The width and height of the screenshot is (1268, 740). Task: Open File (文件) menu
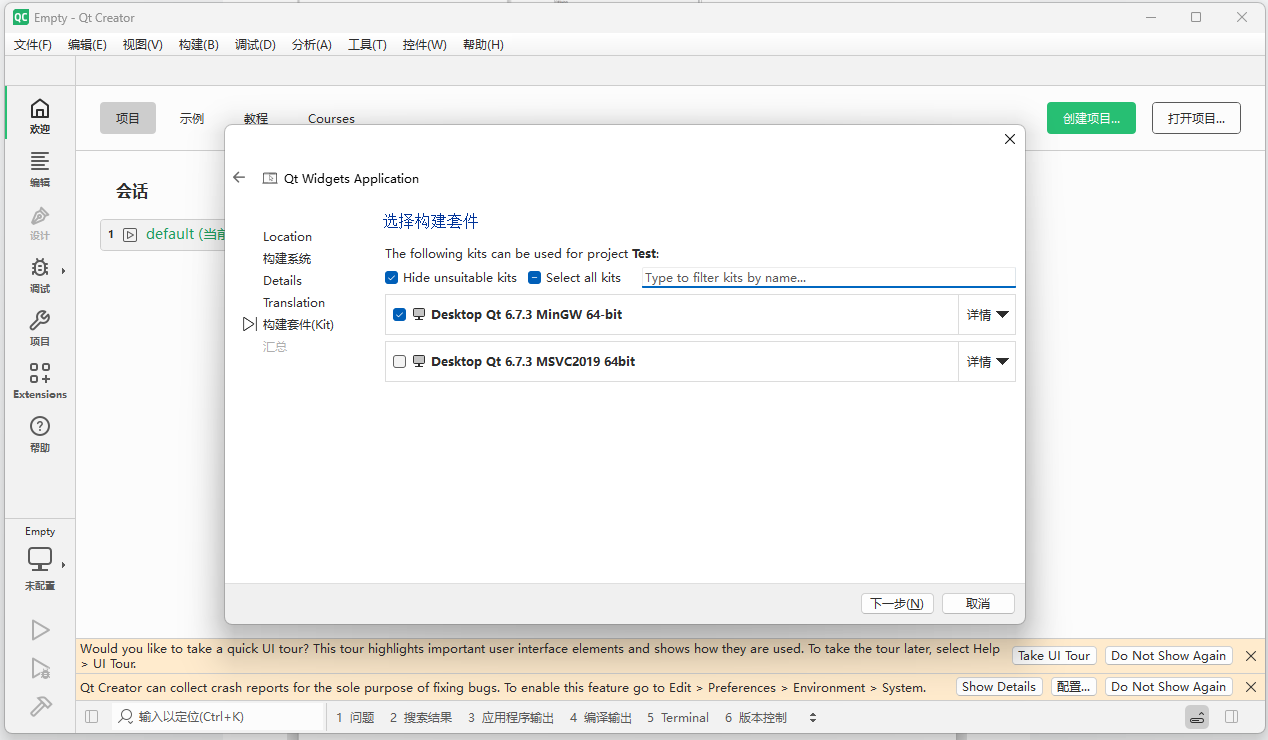pos(33,45)
